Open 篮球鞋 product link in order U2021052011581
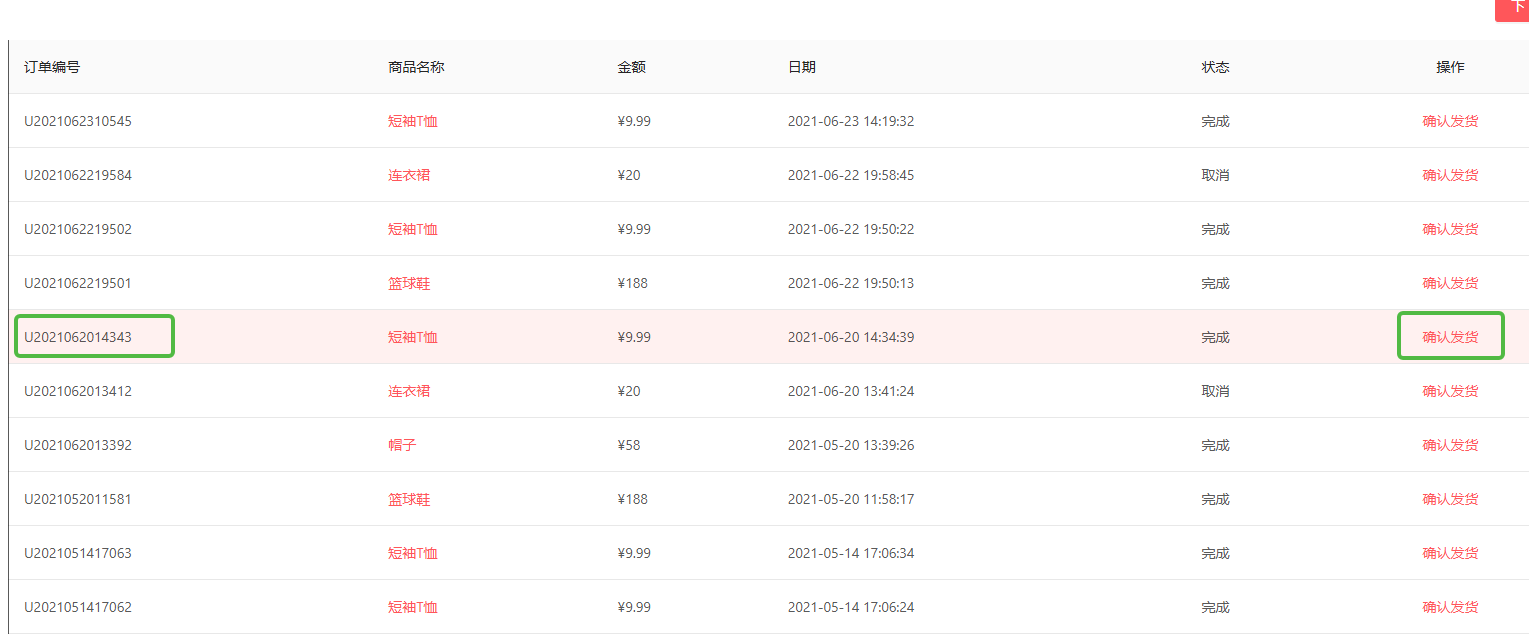This screenshot has height=641, width=1529. point(409,499)
